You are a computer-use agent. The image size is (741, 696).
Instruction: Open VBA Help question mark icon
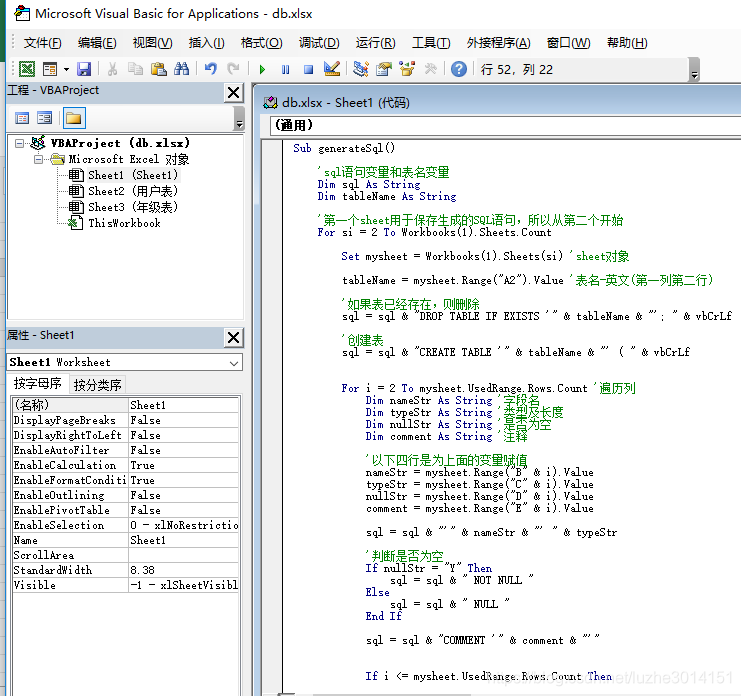pyautogui.click(x=458, y=69)
